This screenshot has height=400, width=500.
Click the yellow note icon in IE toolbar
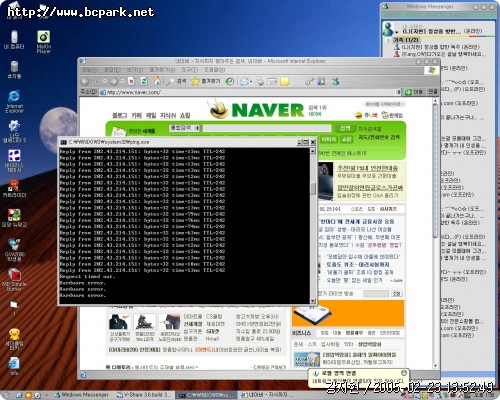point(284,81)
